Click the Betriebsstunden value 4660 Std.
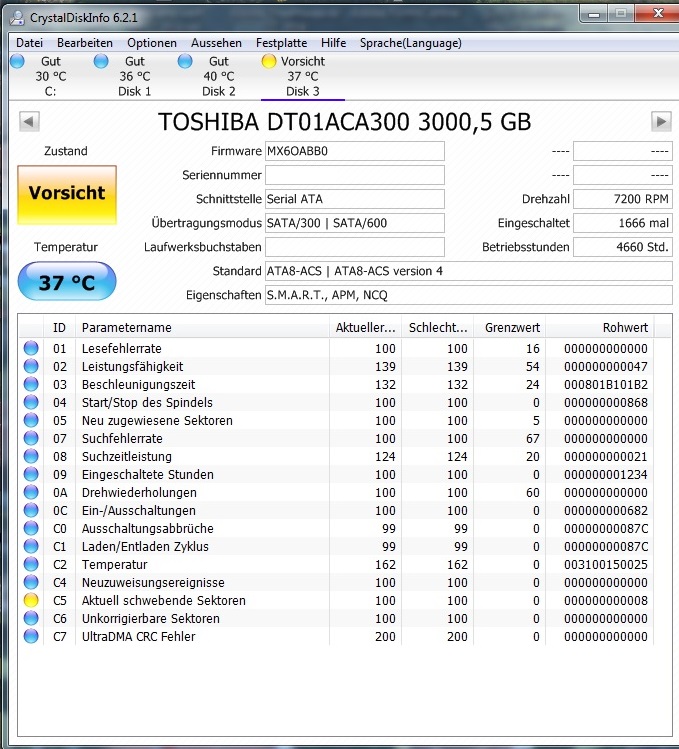 623,247
